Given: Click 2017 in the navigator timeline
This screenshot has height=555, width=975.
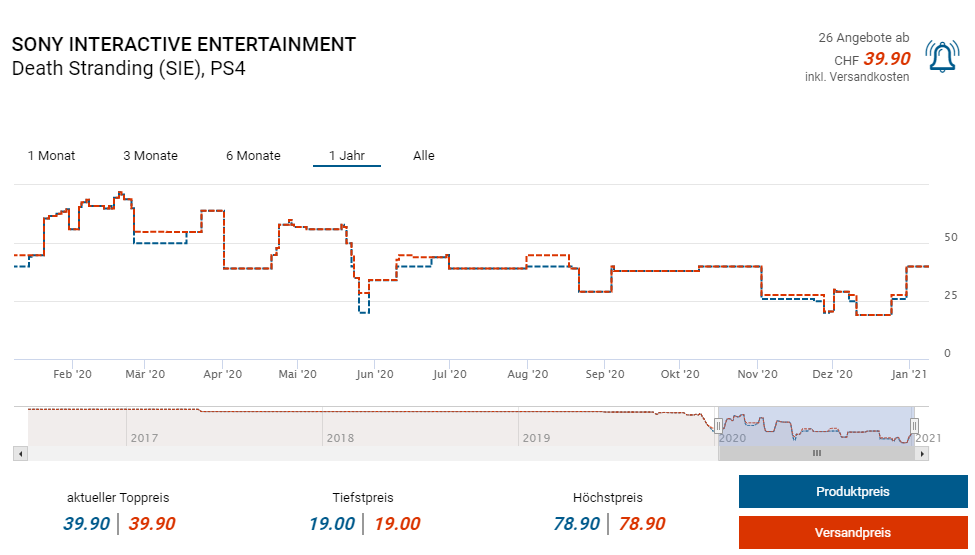Looking at the screenshot, I should point(143,438).
